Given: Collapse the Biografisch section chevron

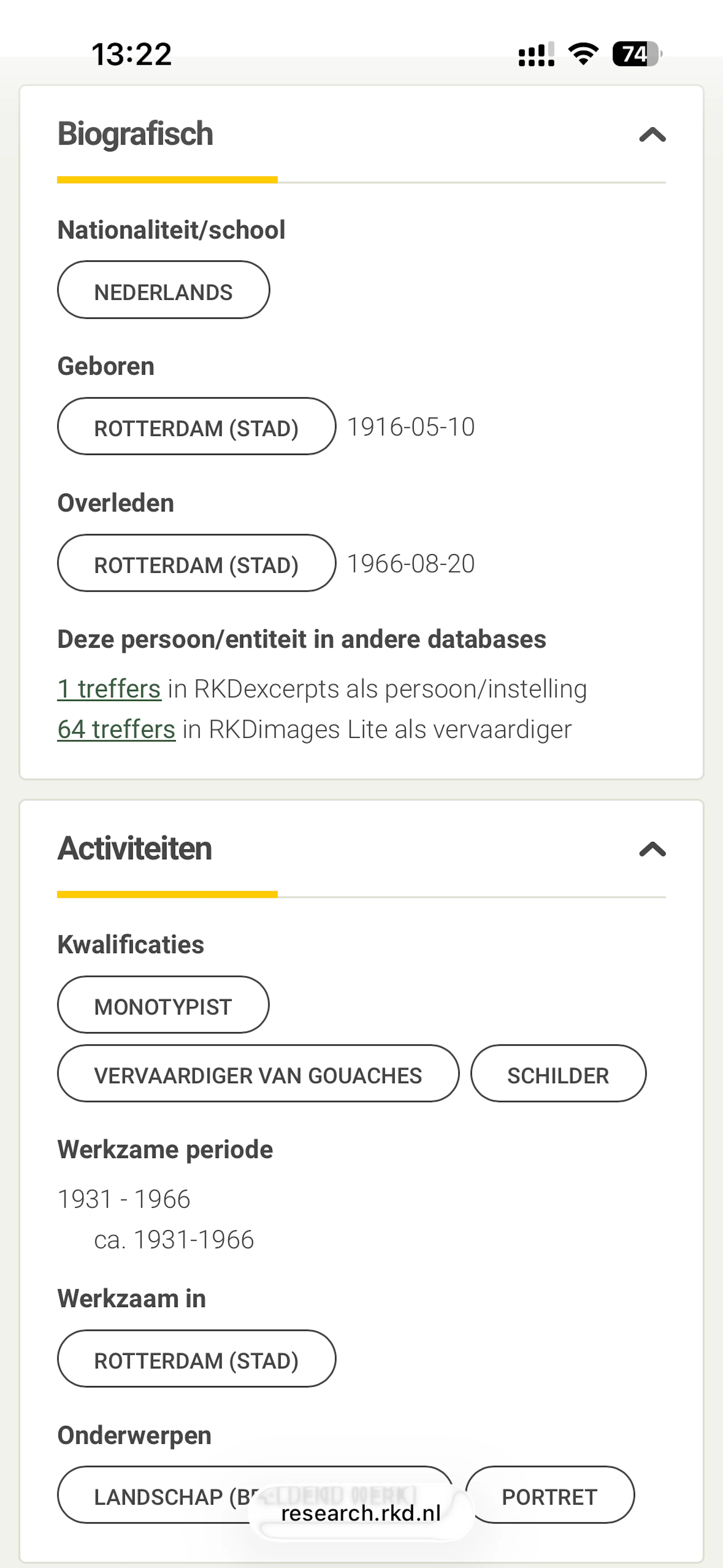Looking at the screenshot, I should pyautogui.click(x=652, y=135).
